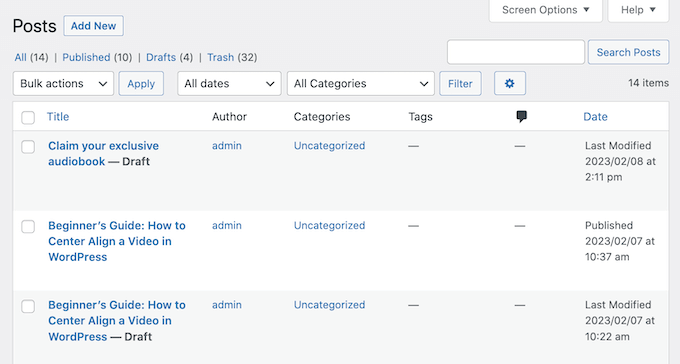Check the published 'Beginner's Guide' post checkbox
The height and width of the screenshot is (364, 680).
click(x=28, y=226)
